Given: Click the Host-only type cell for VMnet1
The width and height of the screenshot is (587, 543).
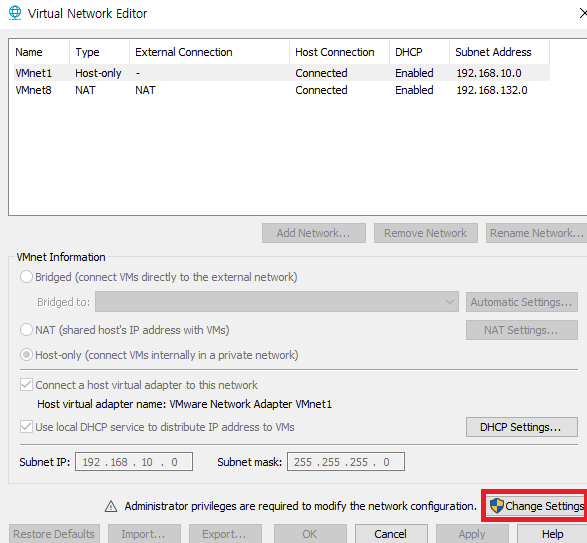Looking at the screenshot, I should (x=98, y=73).
